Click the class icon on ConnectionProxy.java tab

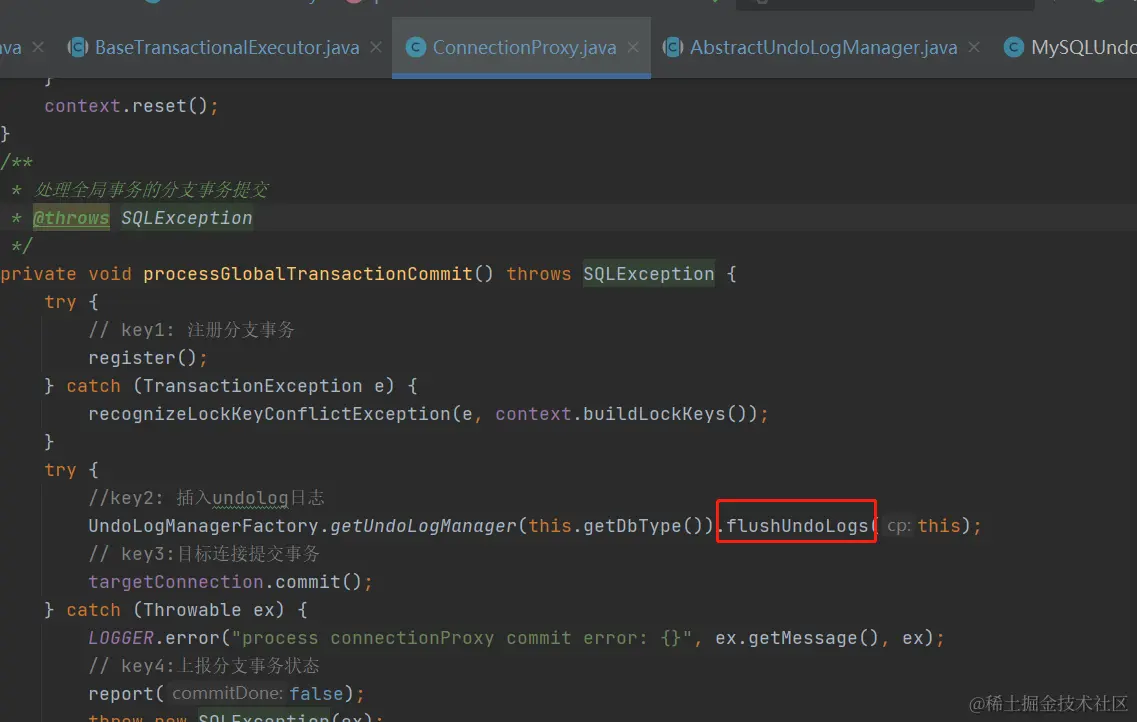[415, 47]
